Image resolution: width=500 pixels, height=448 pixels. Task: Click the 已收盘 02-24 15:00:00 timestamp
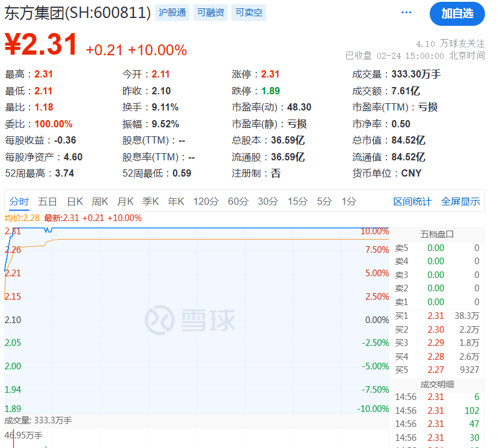coord(415,56)
